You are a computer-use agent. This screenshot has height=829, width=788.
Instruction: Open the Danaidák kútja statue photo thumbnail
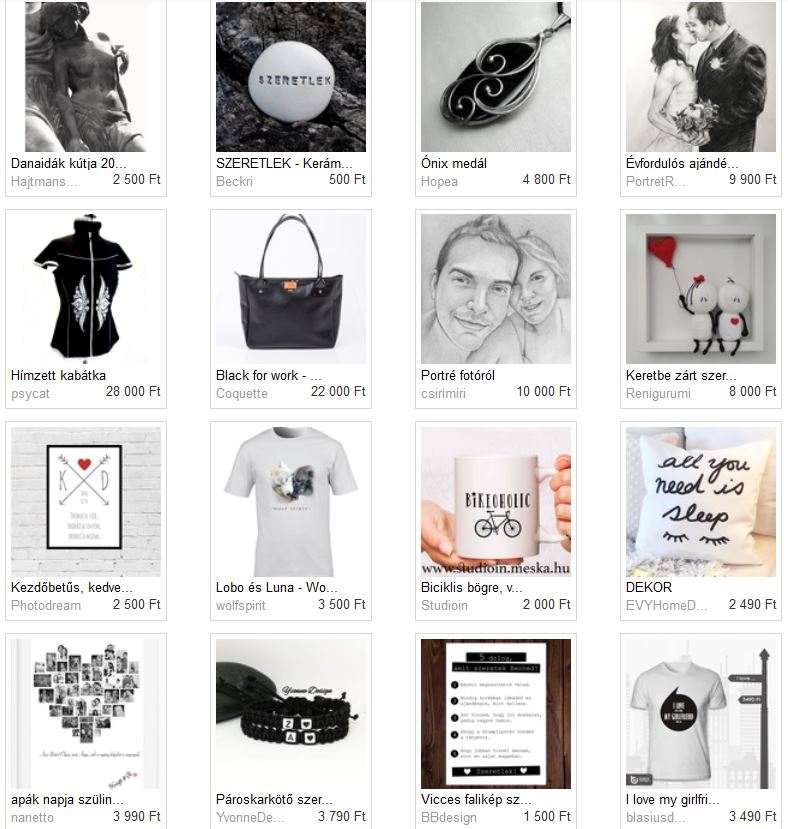tap(86, 77)
